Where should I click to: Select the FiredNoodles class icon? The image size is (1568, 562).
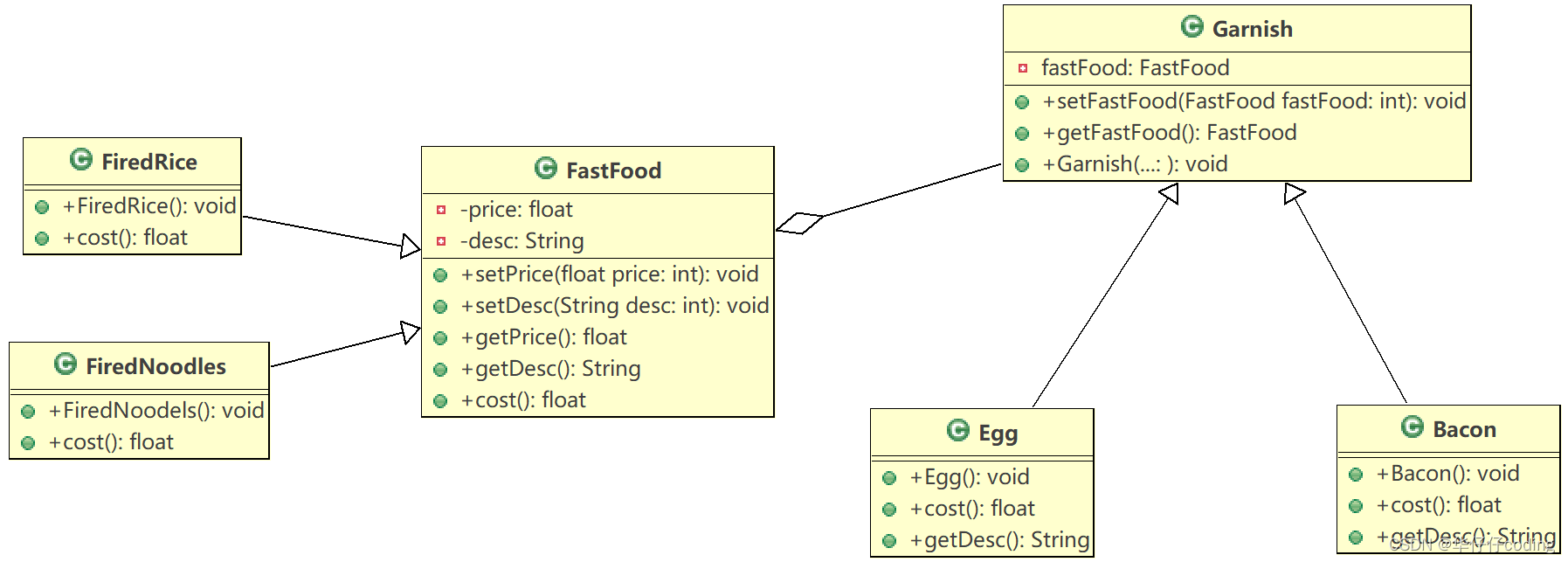pyautogui.click(x=66, y=364)
